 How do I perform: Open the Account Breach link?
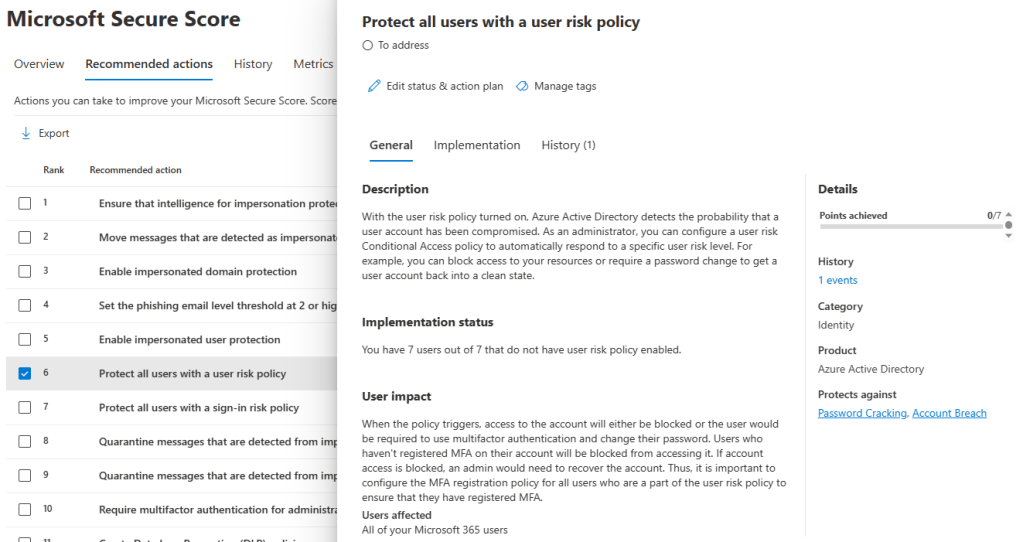click(949, 413)
